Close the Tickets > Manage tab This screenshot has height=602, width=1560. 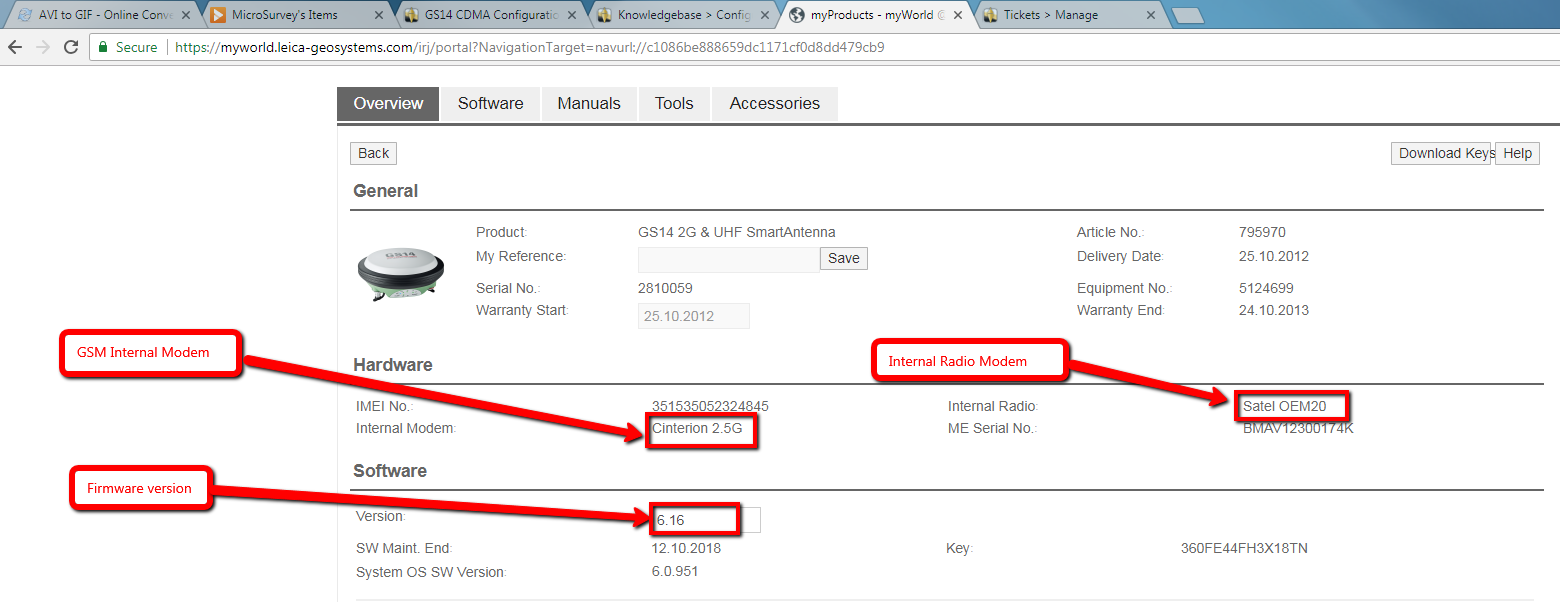tap(1150, 15)
